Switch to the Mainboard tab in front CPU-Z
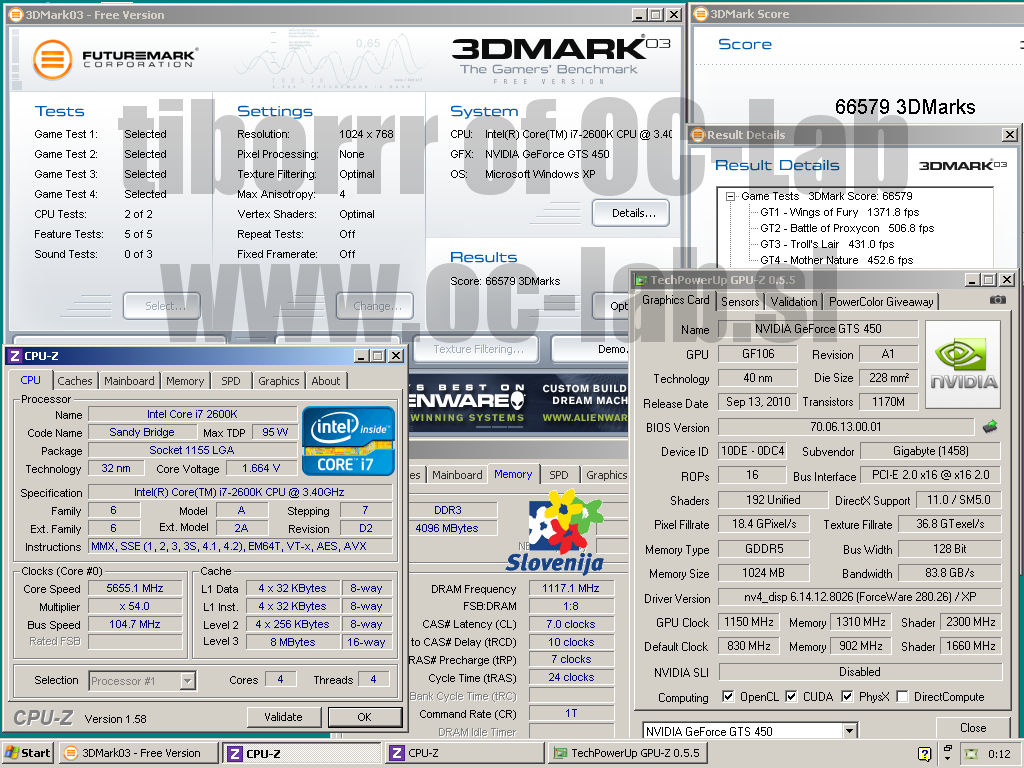The width and height of the screenshot is (1024, 768). point(129,381)
